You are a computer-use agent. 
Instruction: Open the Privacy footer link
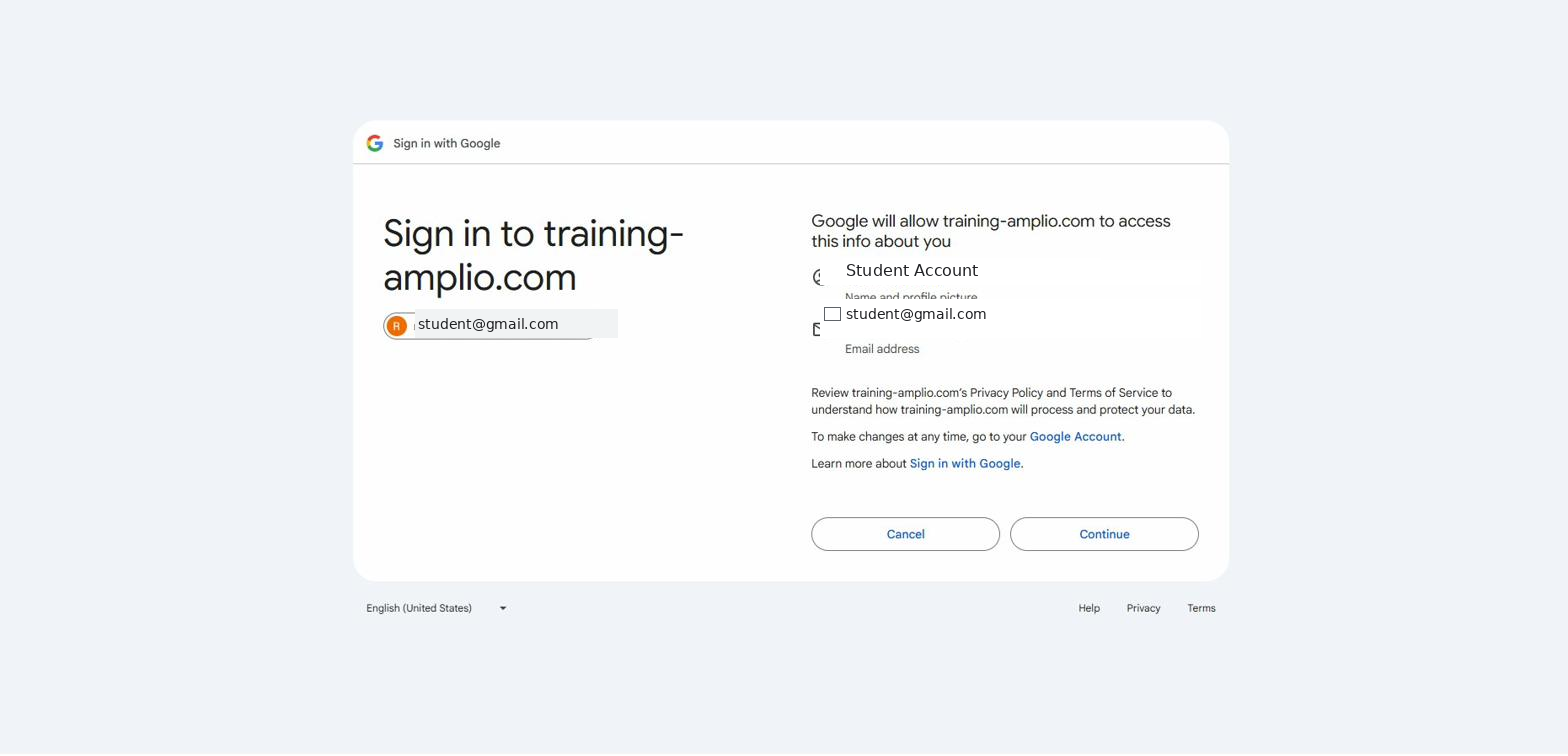click(x=1143, y=608)
